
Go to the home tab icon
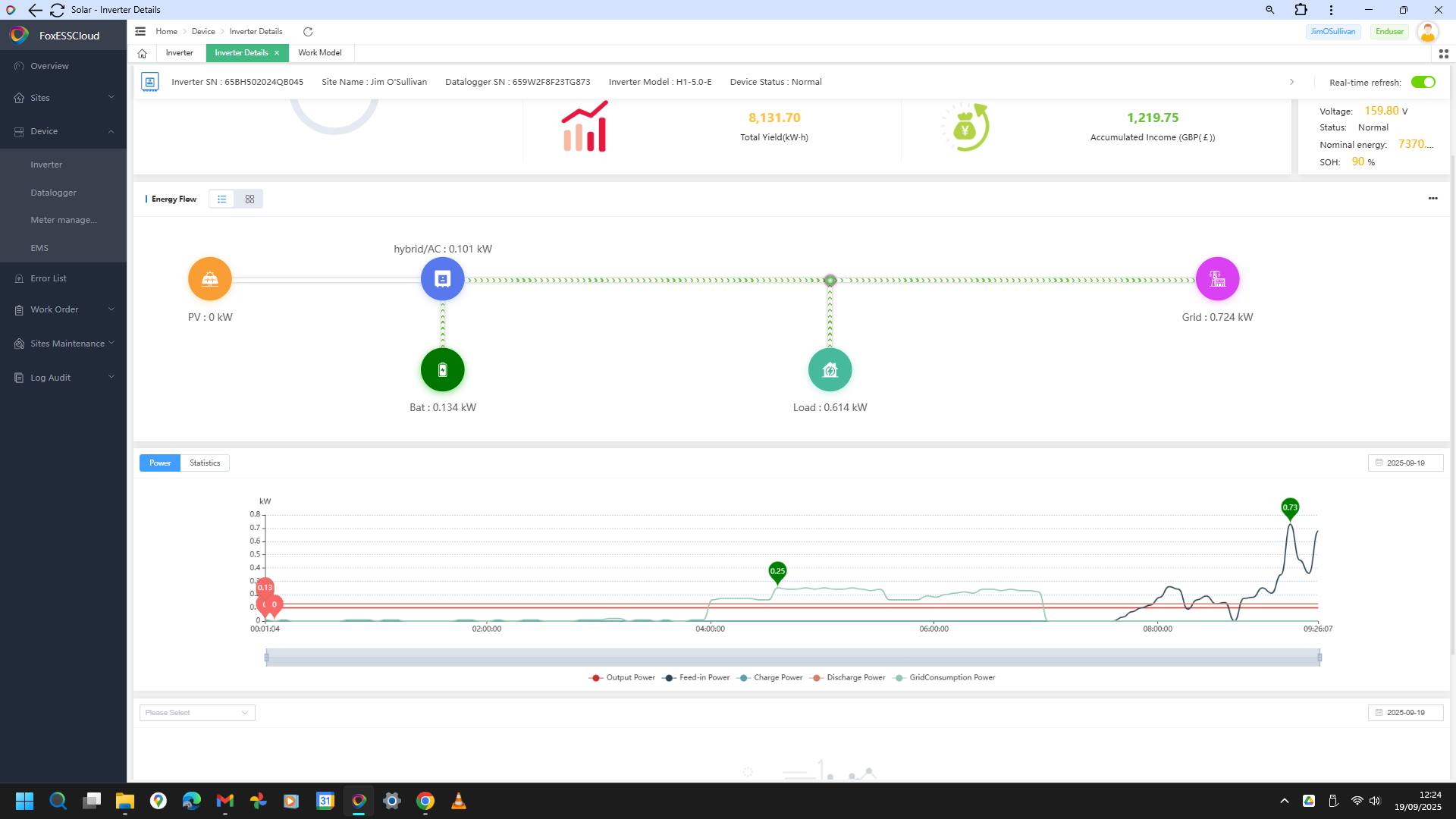(143, 53)
